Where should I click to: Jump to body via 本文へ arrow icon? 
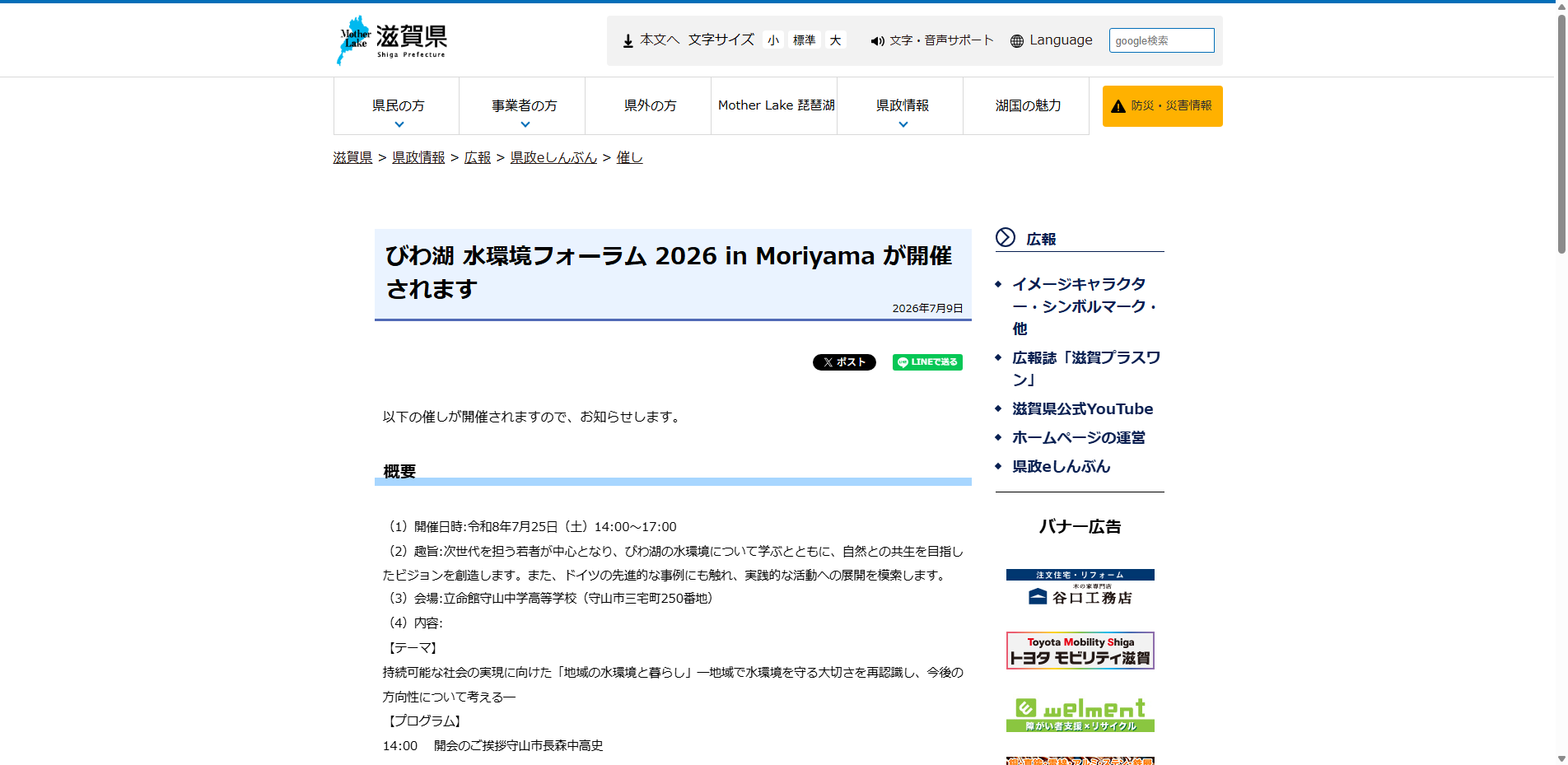coord(628,40)
